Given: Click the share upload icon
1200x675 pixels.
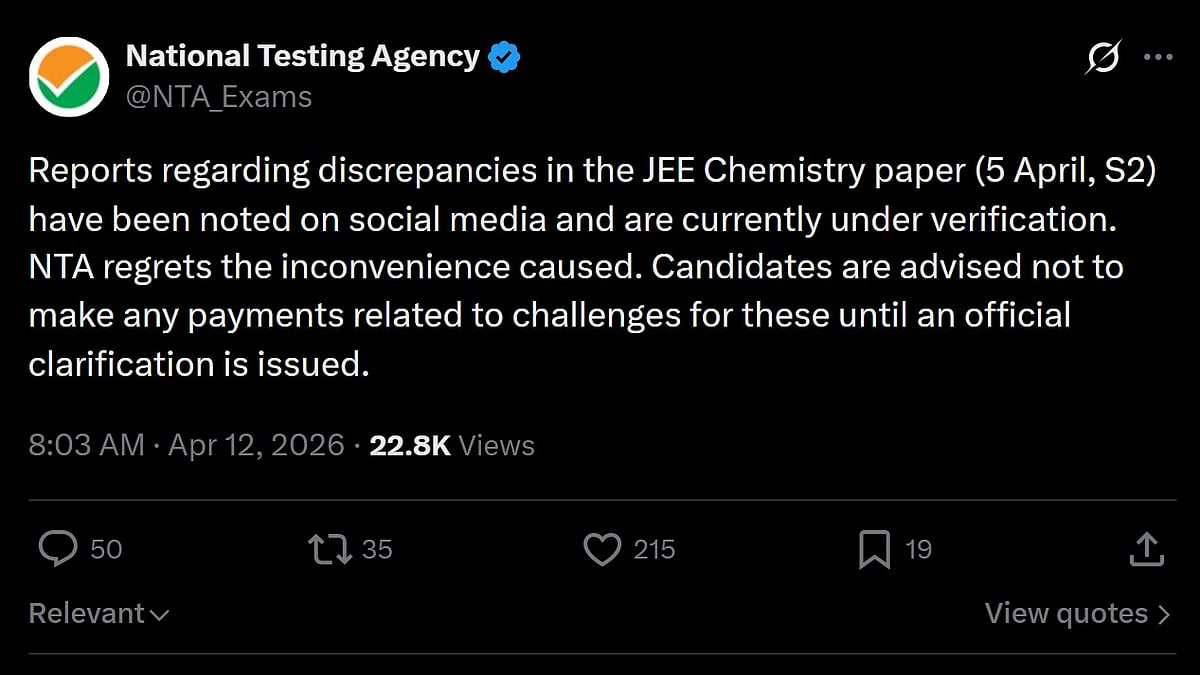Looking at the screenshot, I should [1146, 549].
